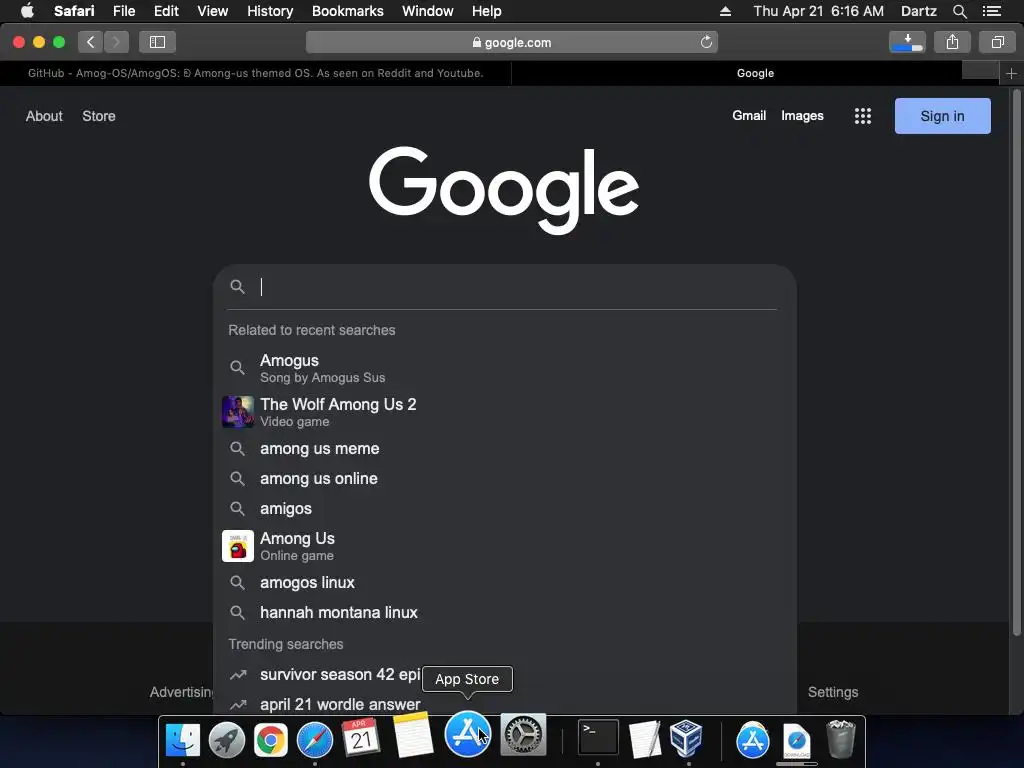Choose The Wolf Among Us 2 suggestion

click(505, 412)
